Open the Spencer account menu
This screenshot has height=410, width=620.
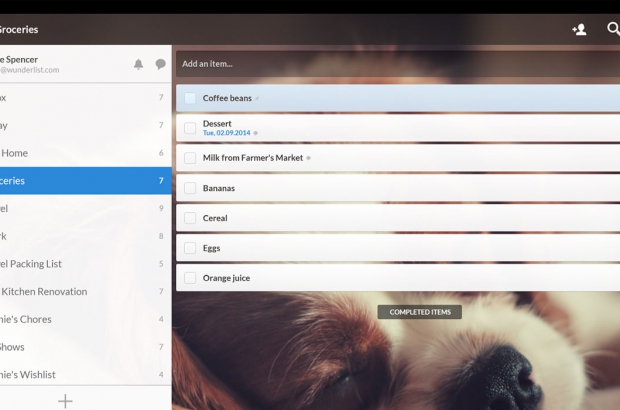tap(30, 64)
